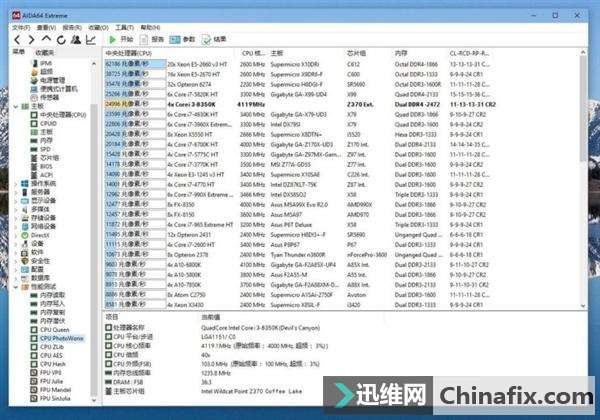Viewport: 600px width, 420px height.
Task: Open the 文件(F) menu
Action: click(21, 28)
